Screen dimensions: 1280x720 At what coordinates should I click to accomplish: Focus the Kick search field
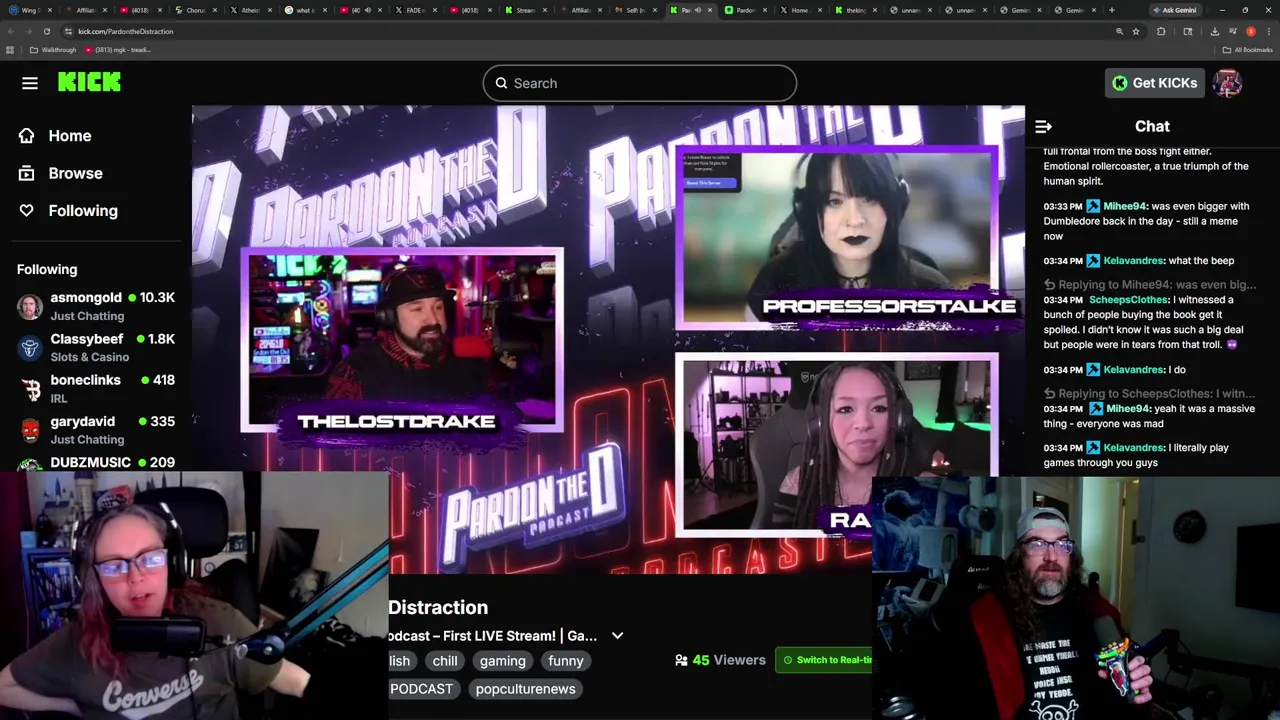[x=640, y=83]
